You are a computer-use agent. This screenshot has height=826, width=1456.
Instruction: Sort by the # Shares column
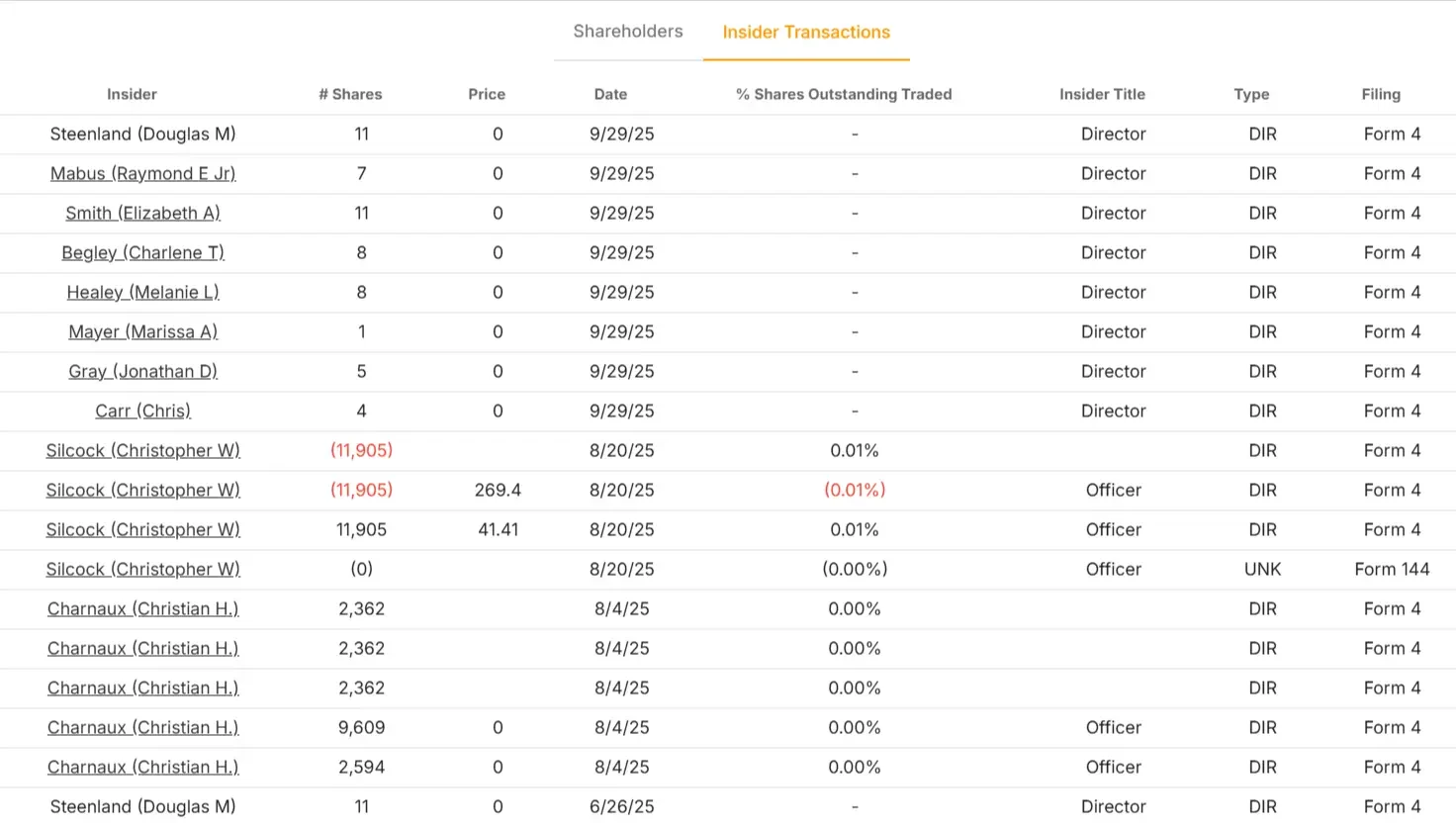pyautogui.click(x=350, y=94)
